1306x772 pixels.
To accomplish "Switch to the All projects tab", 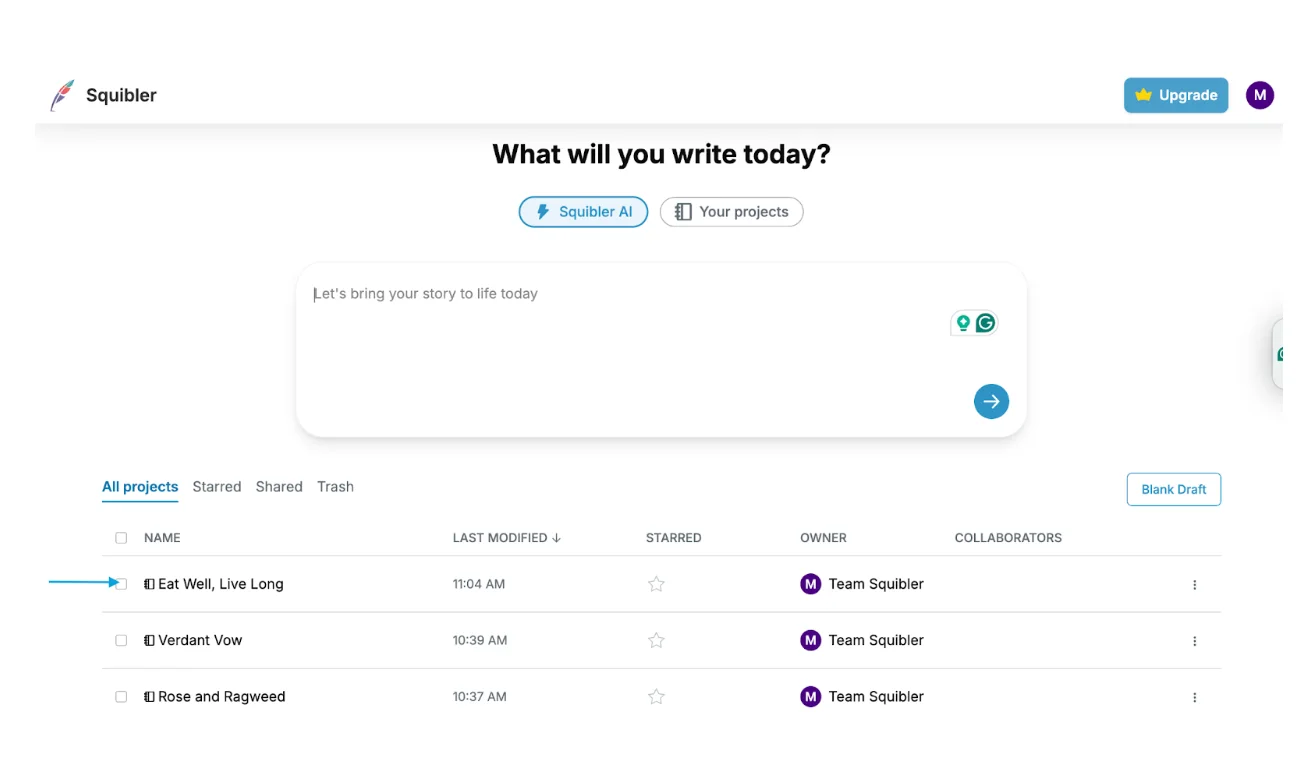I will pos(140,487).
